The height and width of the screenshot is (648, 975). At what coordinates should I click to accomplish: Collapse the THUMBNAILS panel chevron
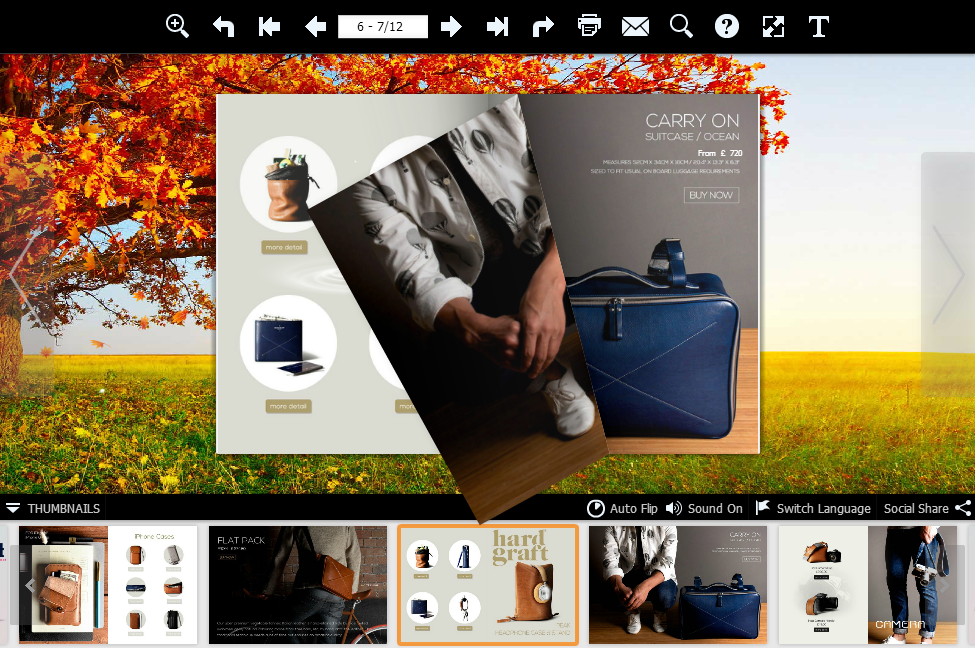pyautogui.click(x=12, y=508)
